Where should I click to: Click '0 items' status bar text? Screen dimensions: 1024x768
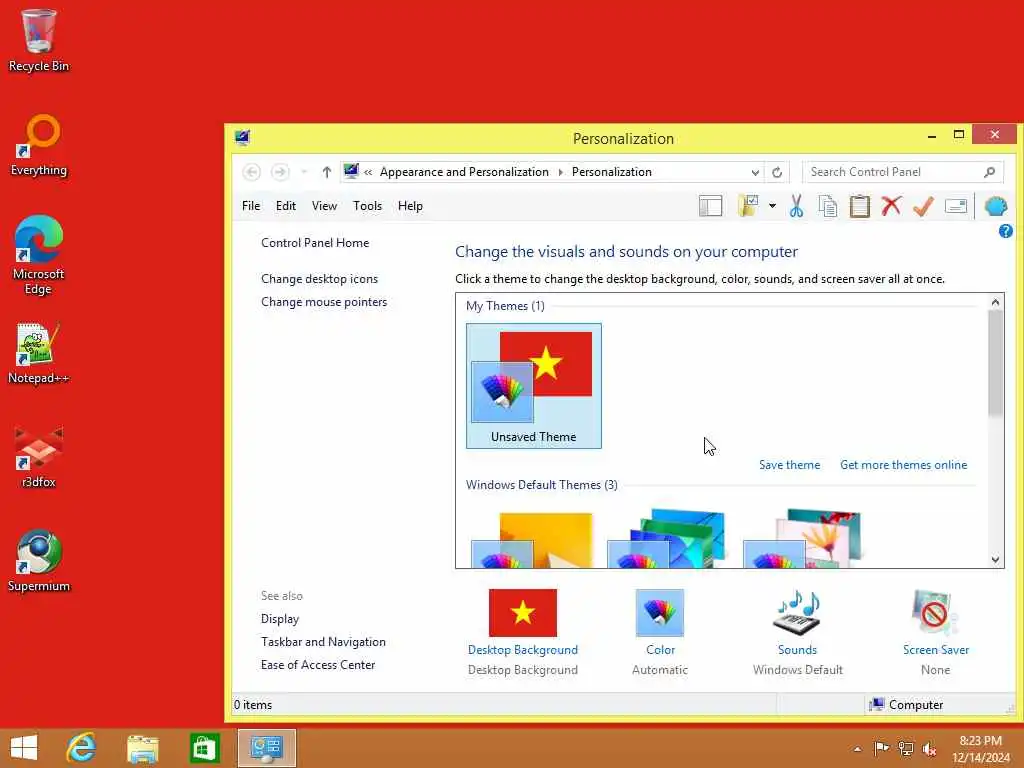click(x=253, y=705)
